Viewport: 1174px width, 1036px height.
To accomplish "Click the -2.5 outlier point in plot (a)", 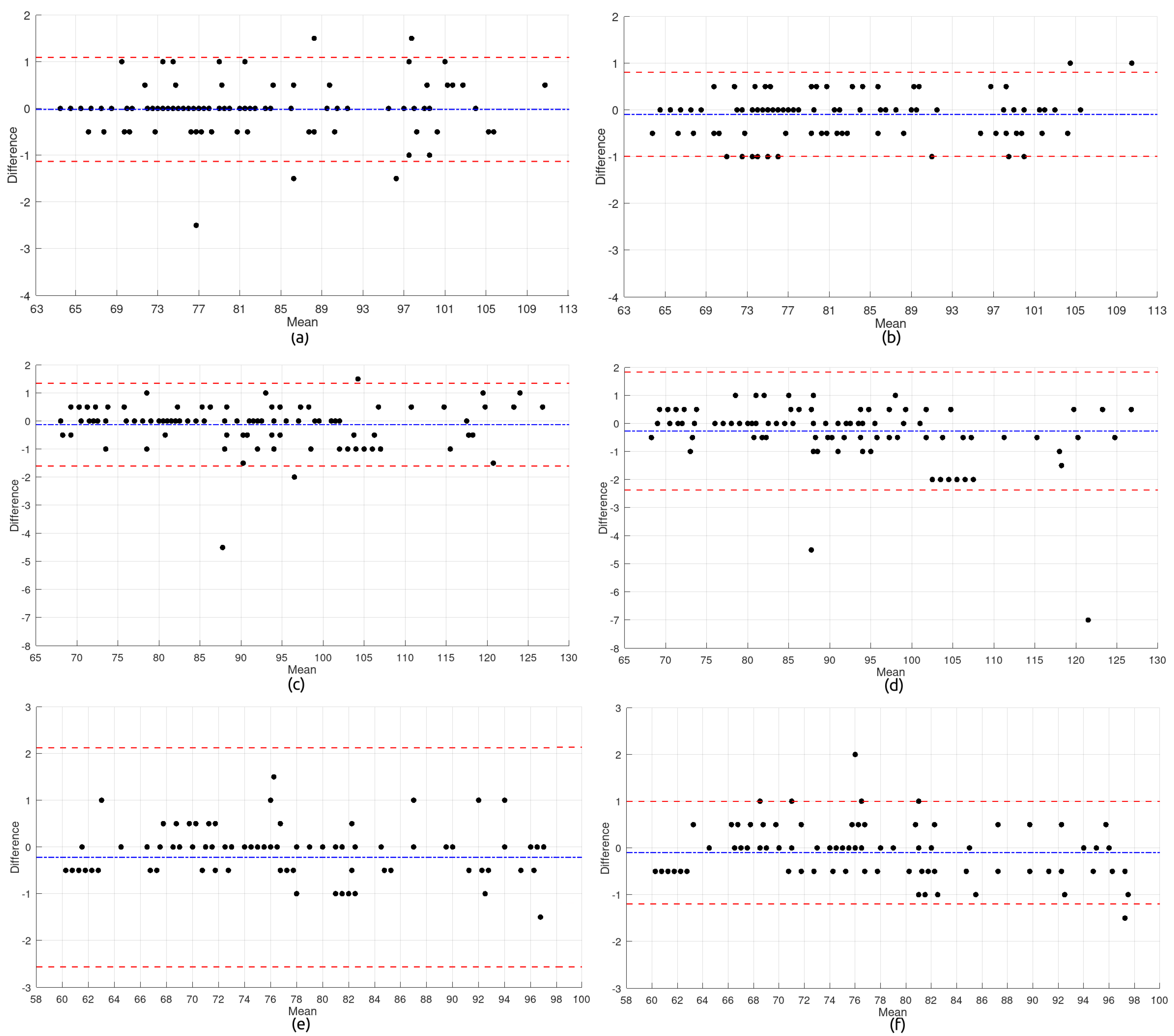I will (x=196, y=225).
